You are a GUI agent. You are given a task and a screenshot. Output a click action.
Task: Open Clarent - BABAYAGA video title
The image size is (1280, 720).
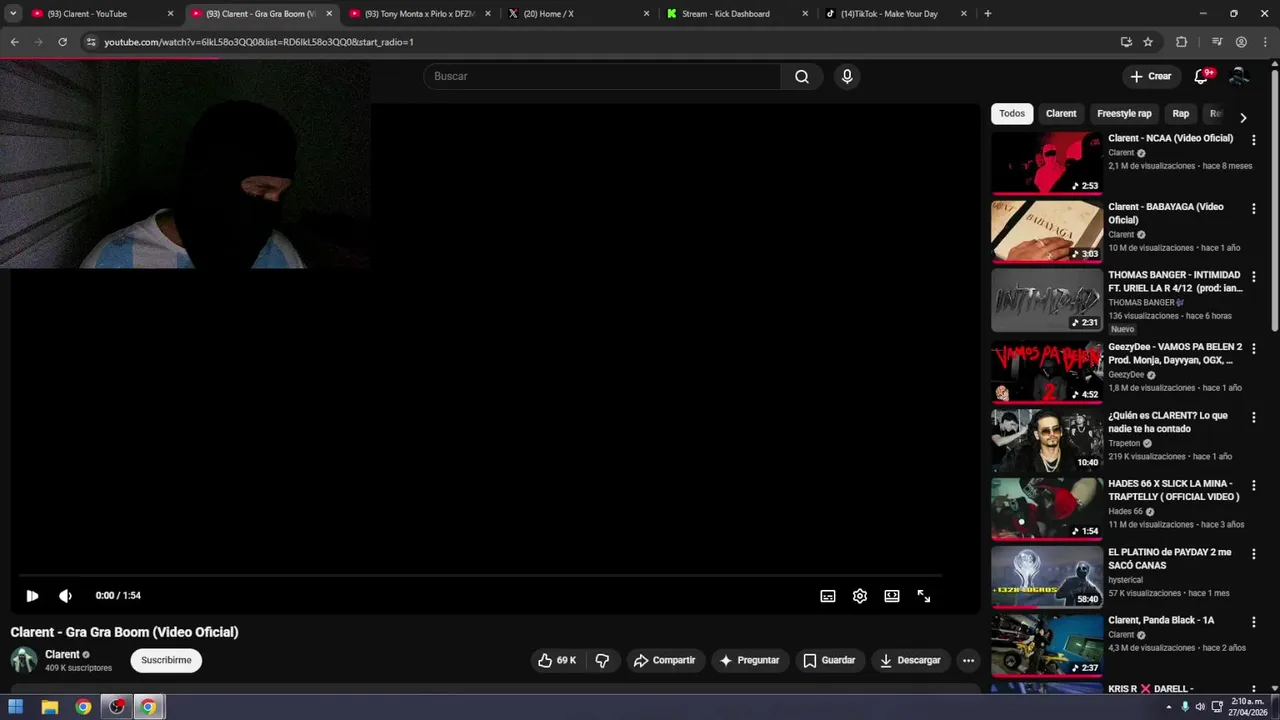tap(1165, 213)
